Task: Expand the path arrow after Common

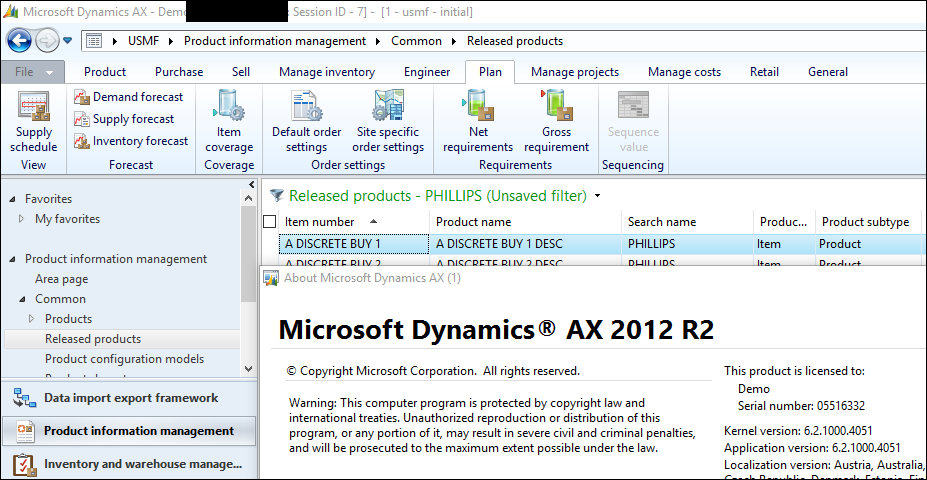Action: [454, 41]
